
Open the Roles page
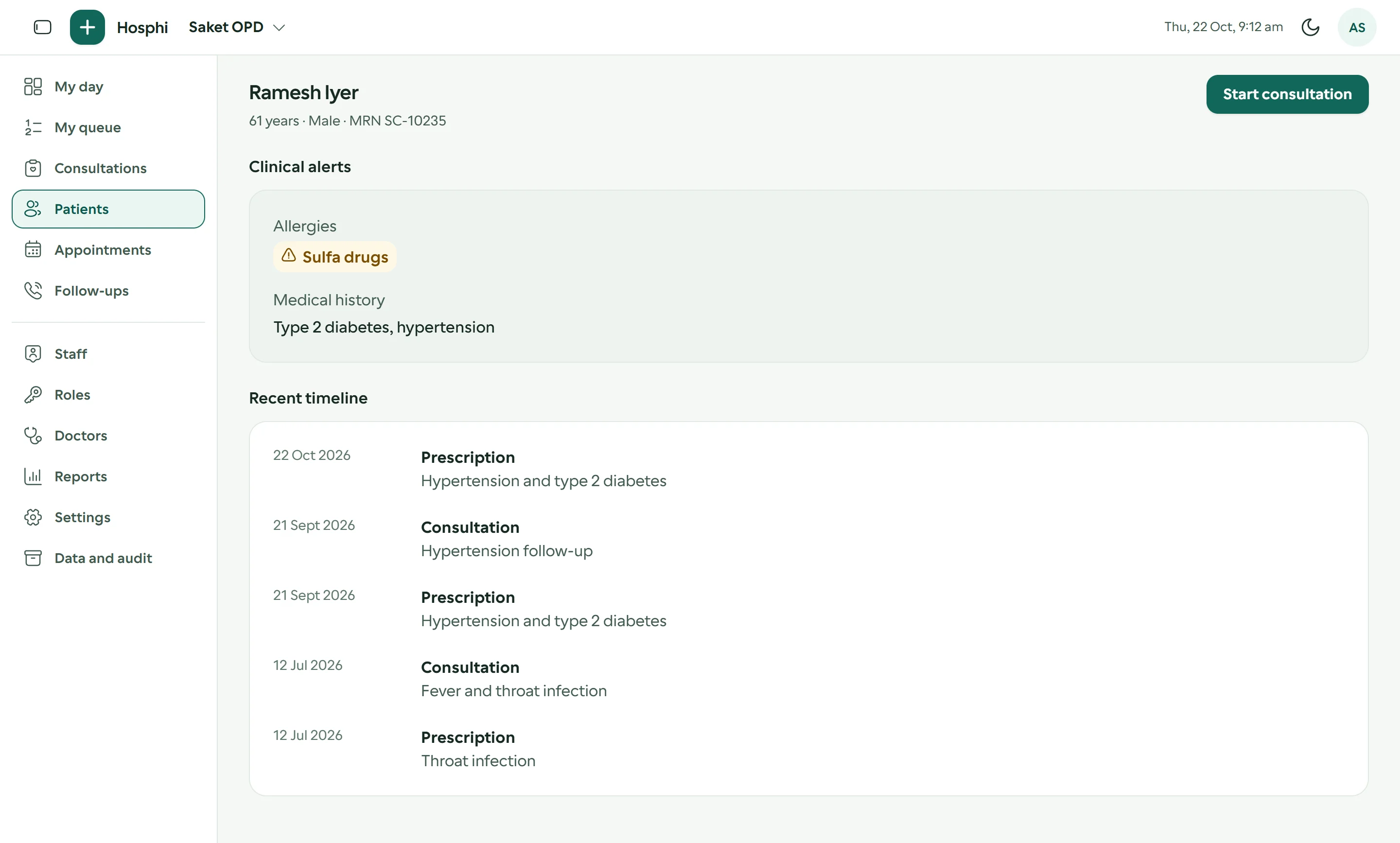[x=108, y=395]
